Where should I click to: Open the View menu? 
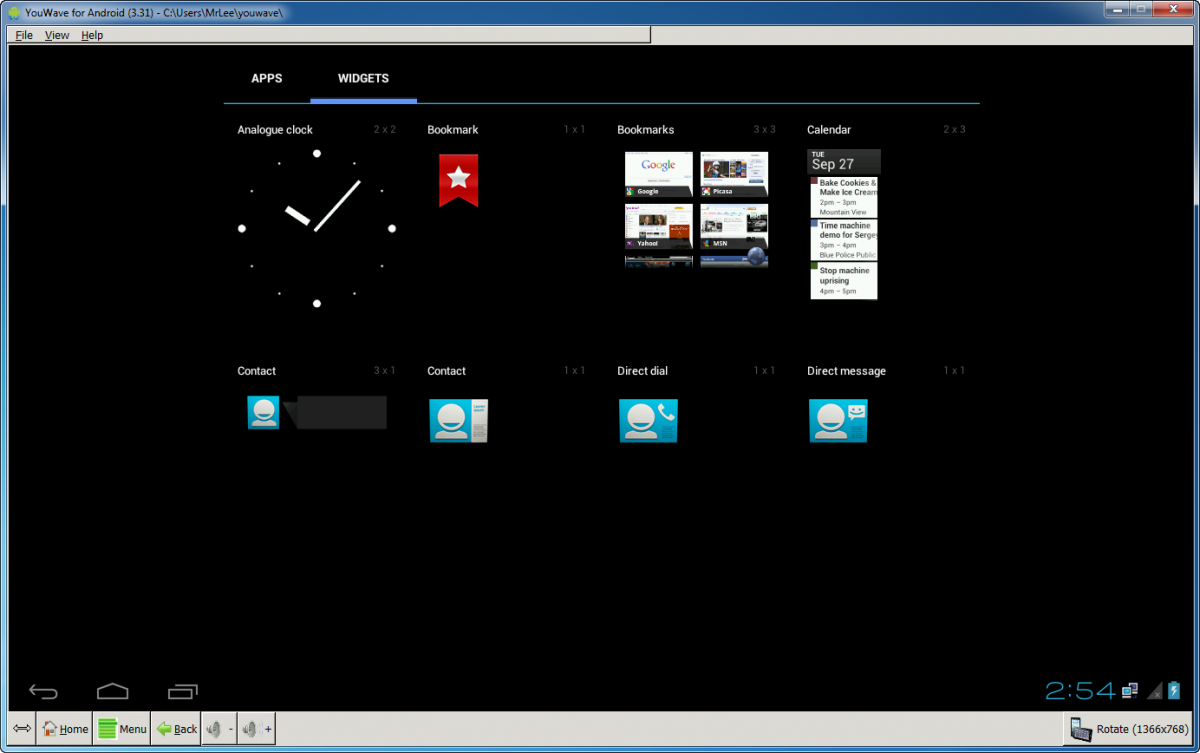click(x=57, y=35)
